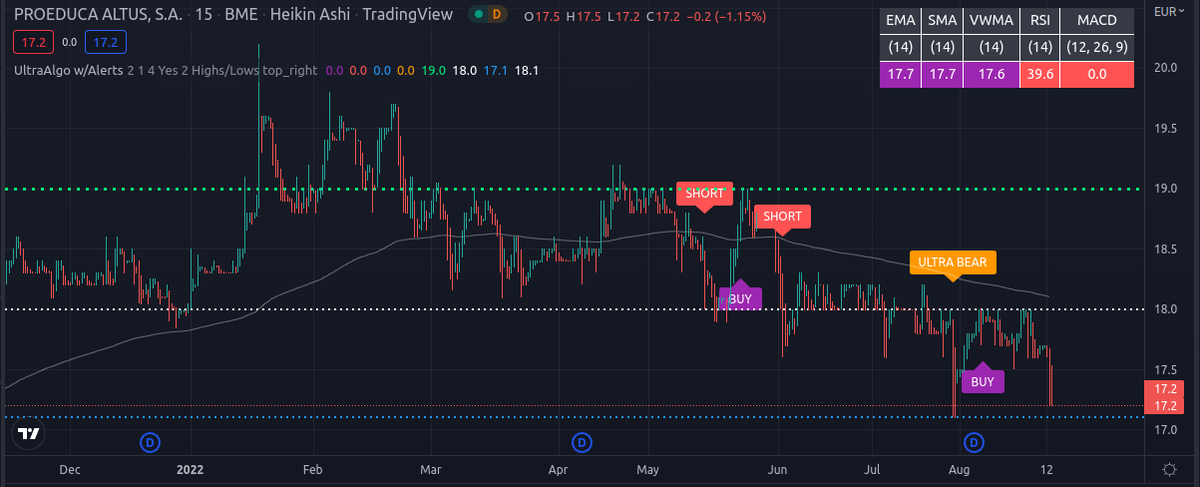This screenshot has height=487, width=1200.
Task: Click the 20.0 price axis label
Action: (1166, 68)
